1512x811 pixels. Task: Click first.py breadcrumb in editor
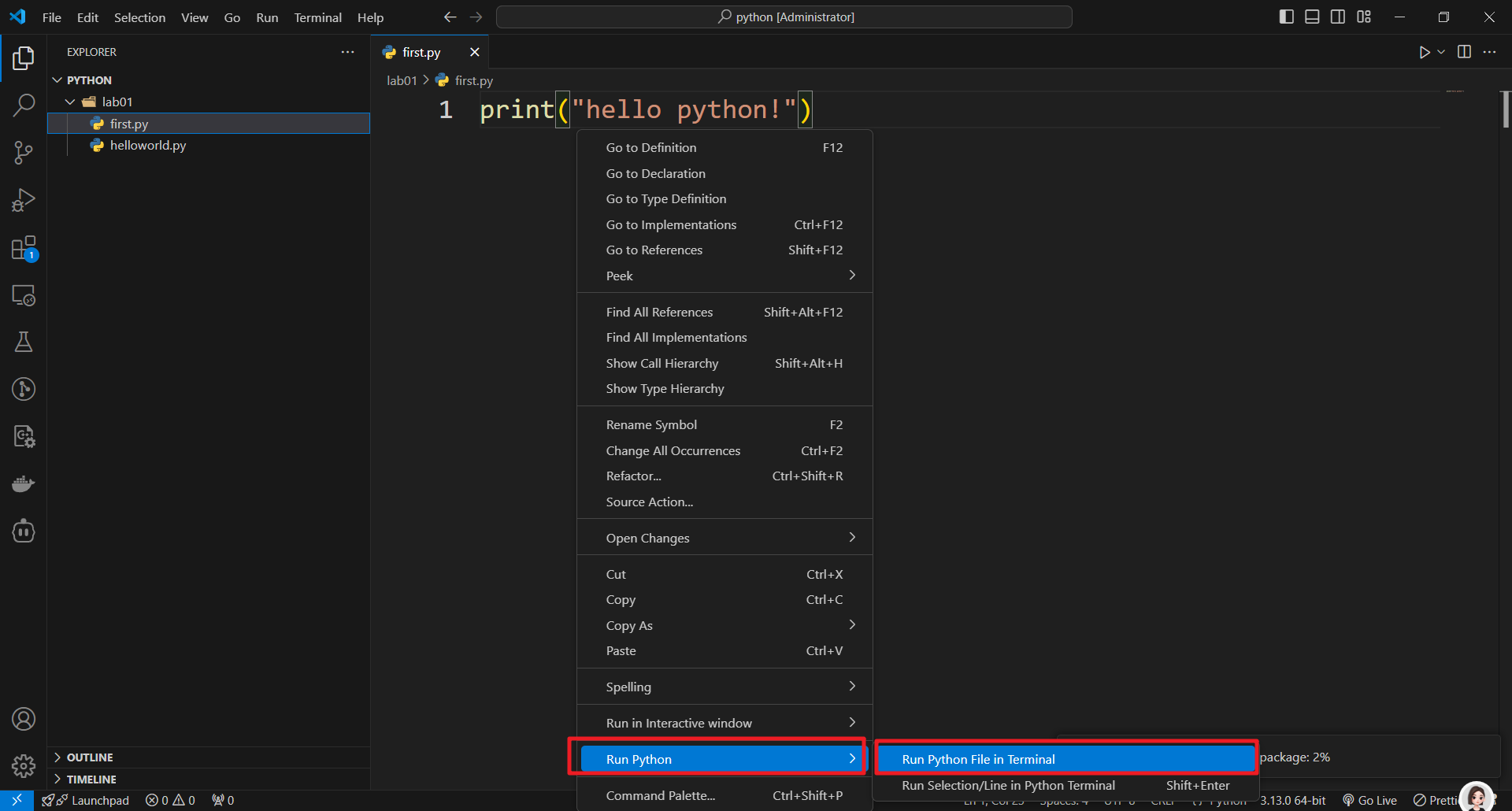click(x=473, y=80)
